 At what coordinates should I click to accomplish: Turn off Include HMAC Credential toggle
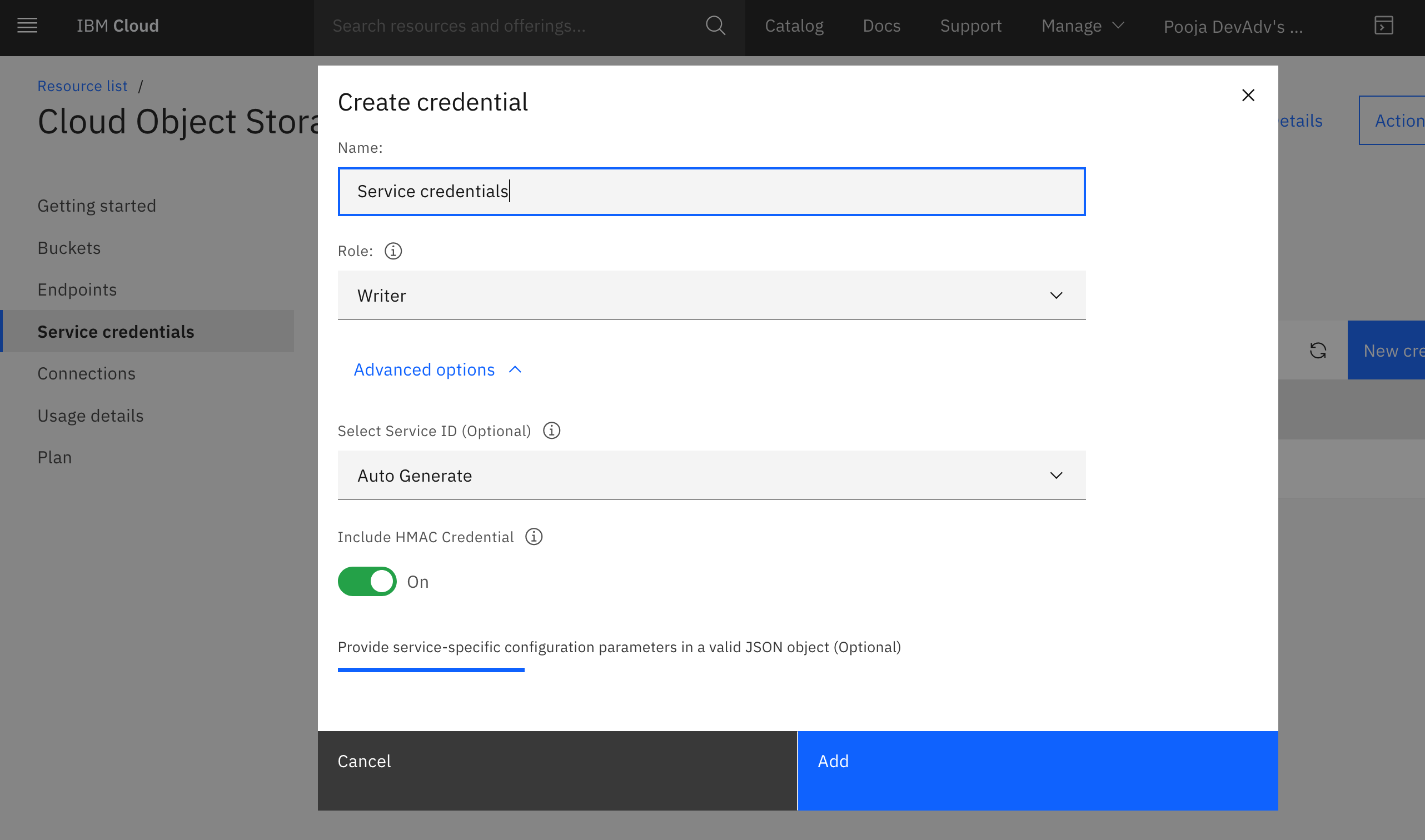pos(367,581)
